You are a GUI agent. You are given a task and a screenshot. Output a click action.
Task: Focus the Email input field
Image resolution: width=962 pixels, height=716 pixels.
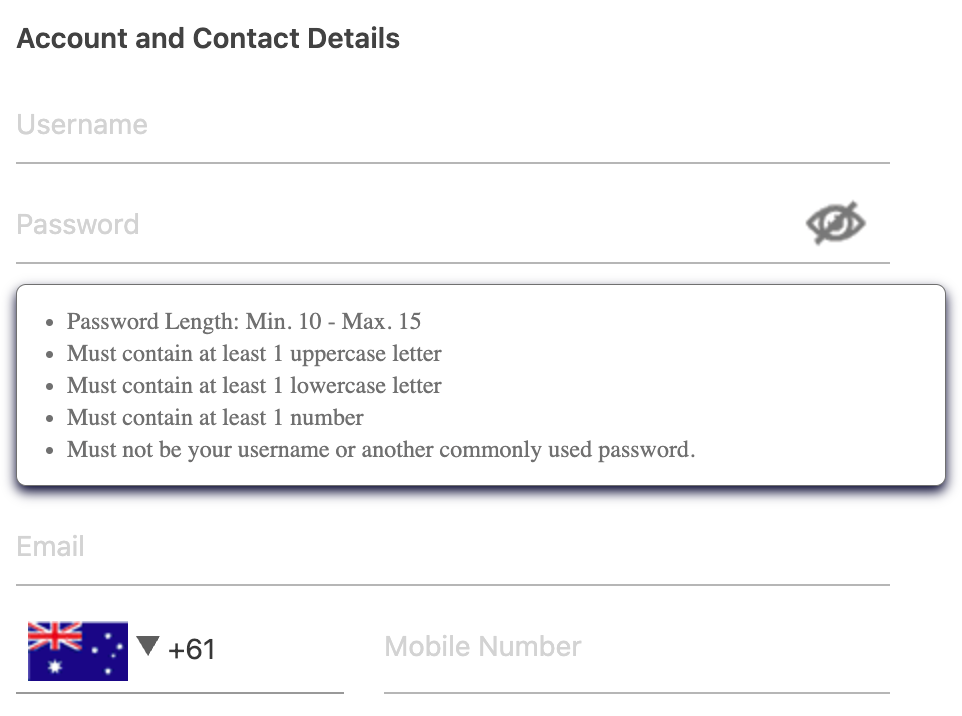point(453,547)
